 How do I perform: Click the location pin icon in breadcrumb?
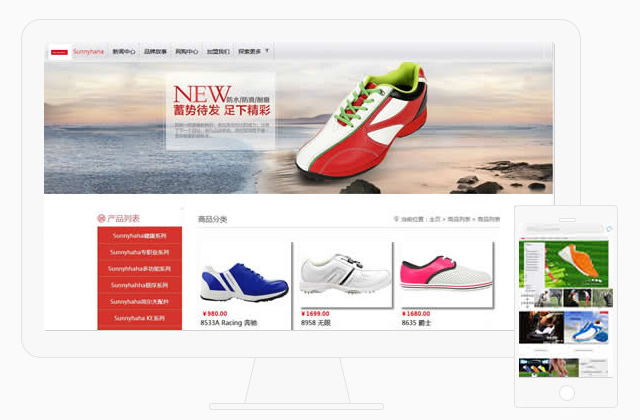coord(397,218)
